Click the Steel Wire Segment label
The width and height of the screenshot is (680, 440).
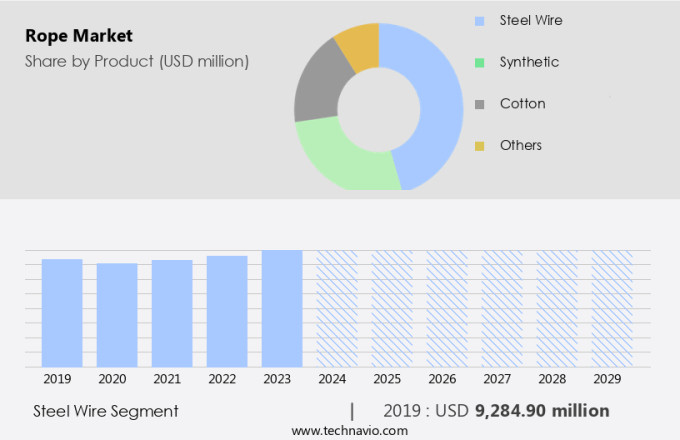pos(106,411)
